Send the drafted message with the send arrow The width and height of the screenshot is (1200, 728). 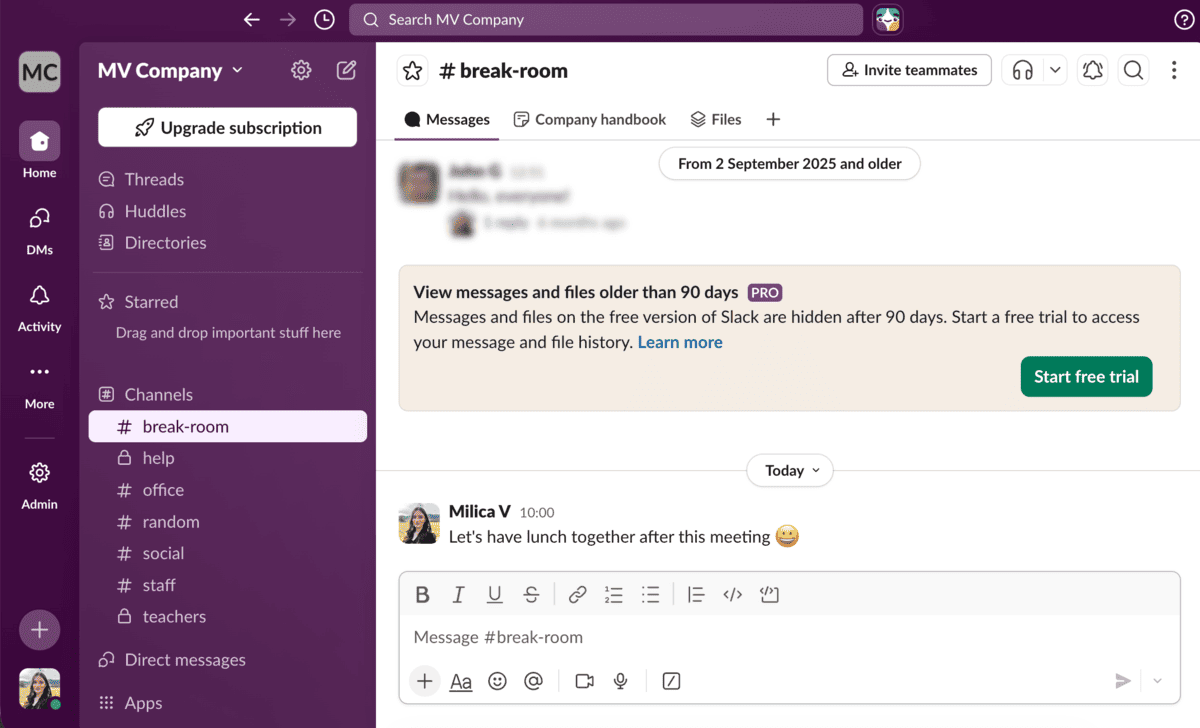click(1122, 681)
